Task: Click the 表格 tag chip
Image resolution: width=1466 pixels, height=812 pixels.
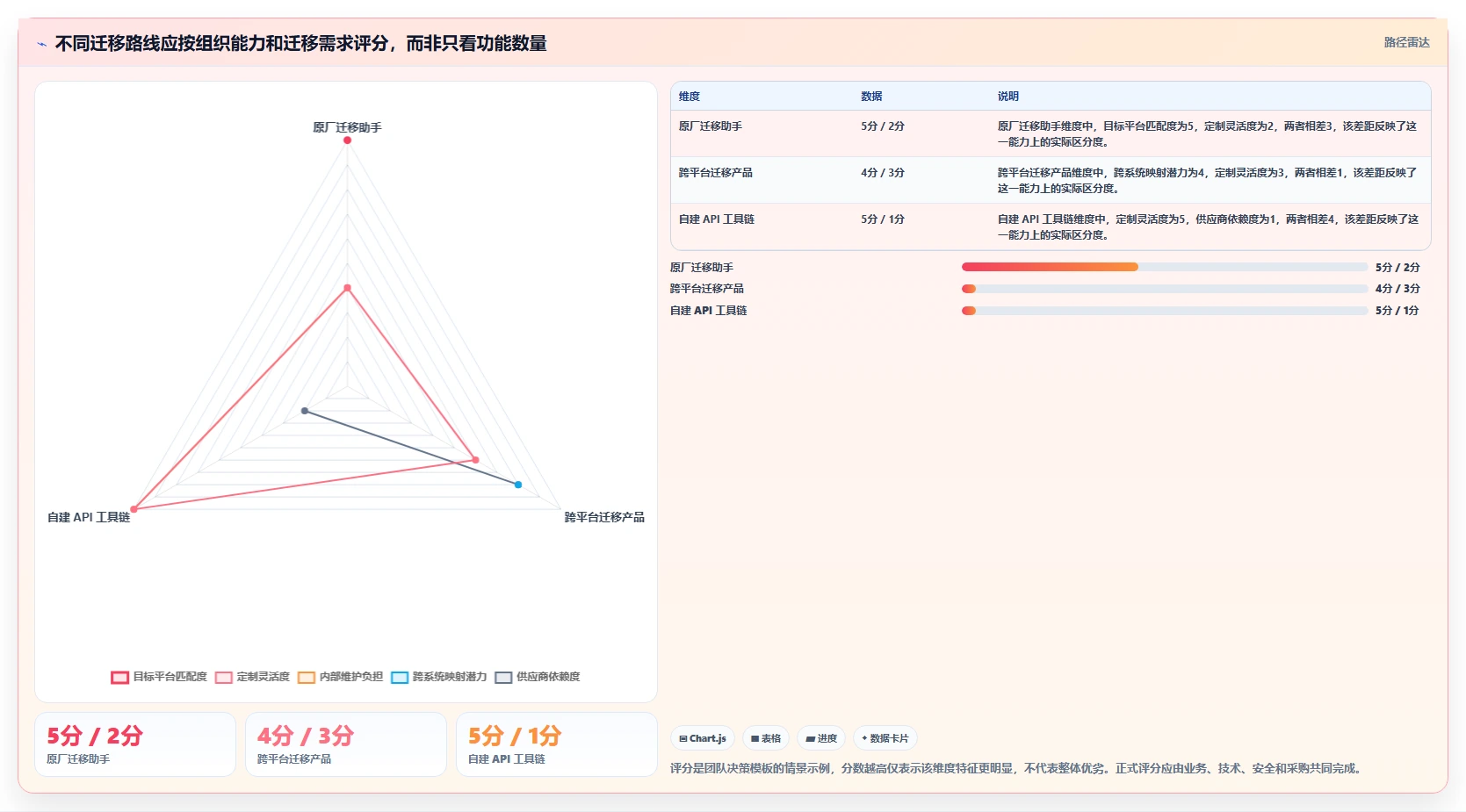Action: click(x=766, y=738)
